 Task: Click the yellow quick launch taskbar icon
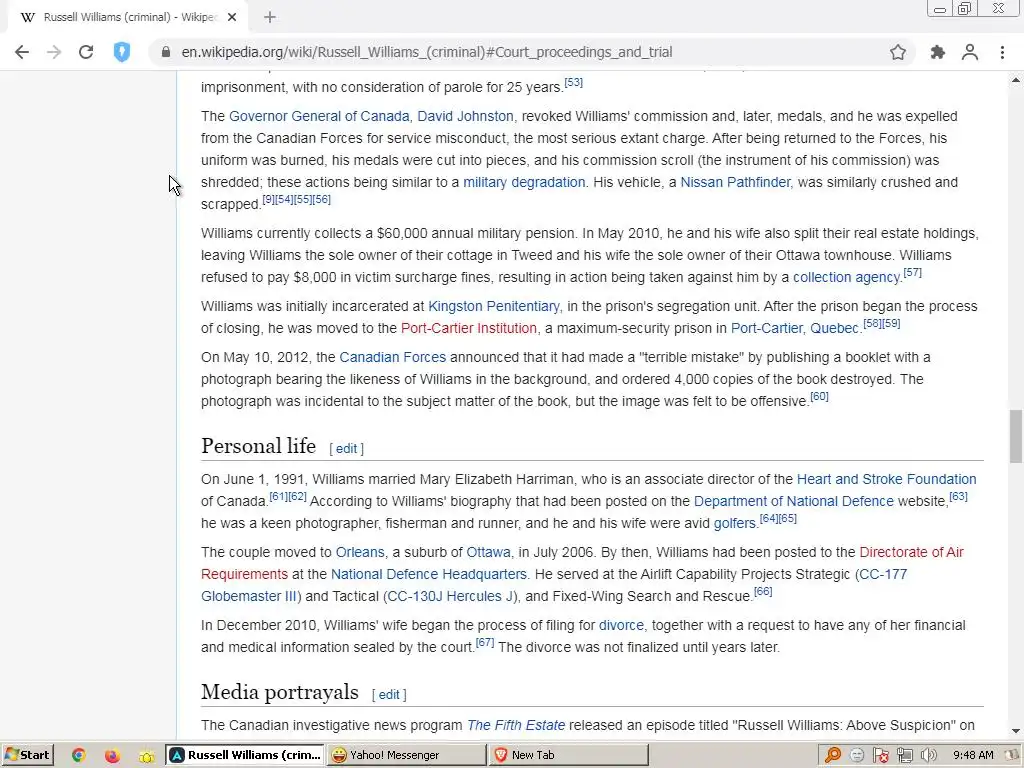pos(146,756)
